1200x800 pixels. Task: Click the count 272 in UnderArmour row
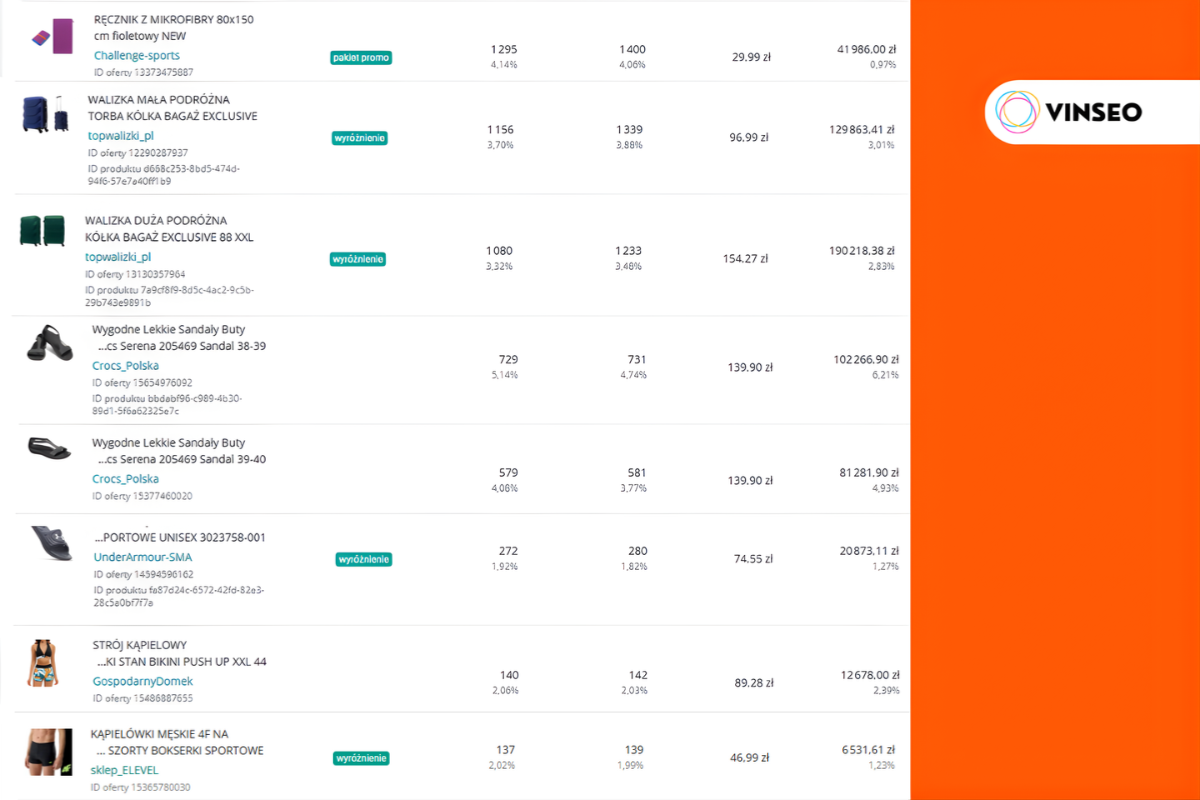click(508, 551)
